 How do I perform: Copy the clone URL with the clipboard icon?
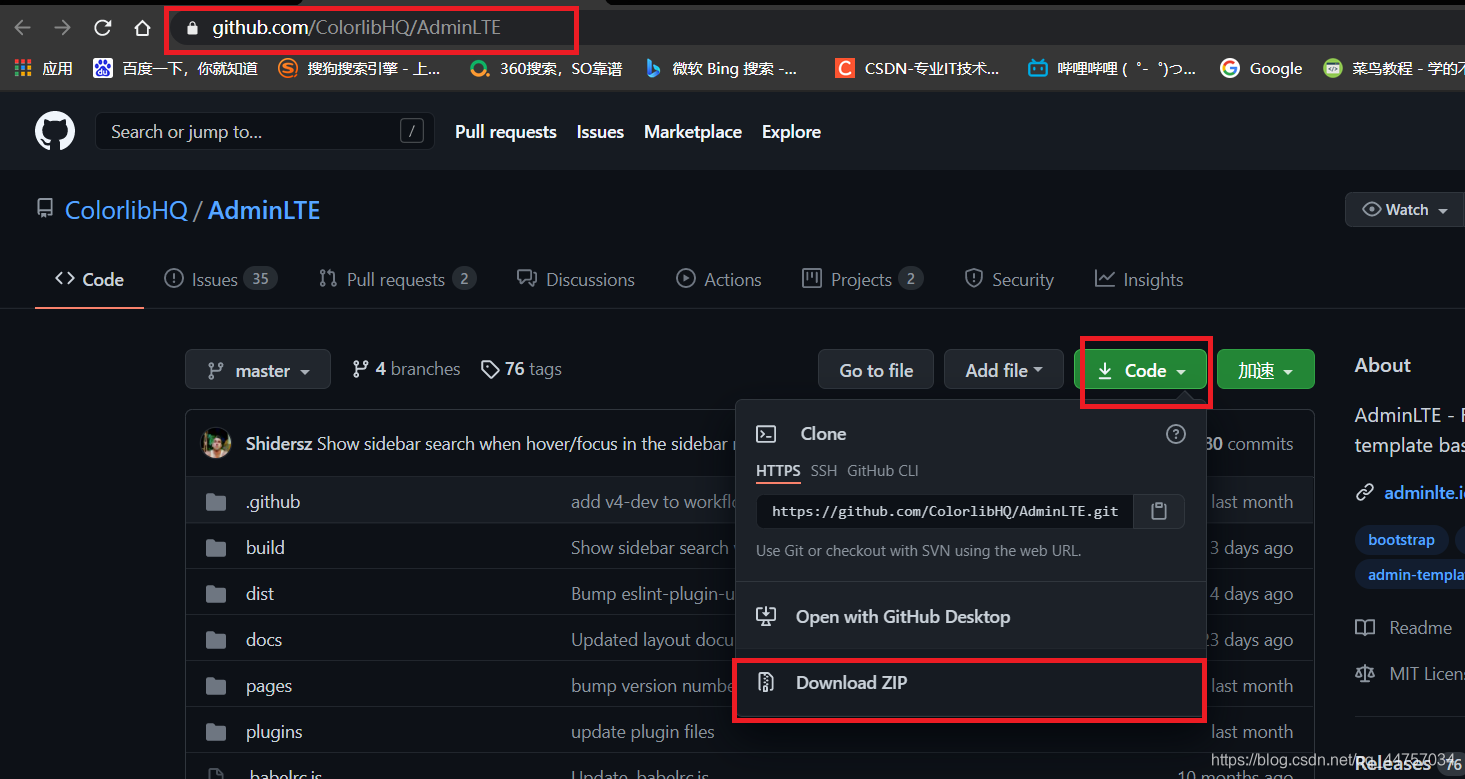click(x=1159, y=511)
